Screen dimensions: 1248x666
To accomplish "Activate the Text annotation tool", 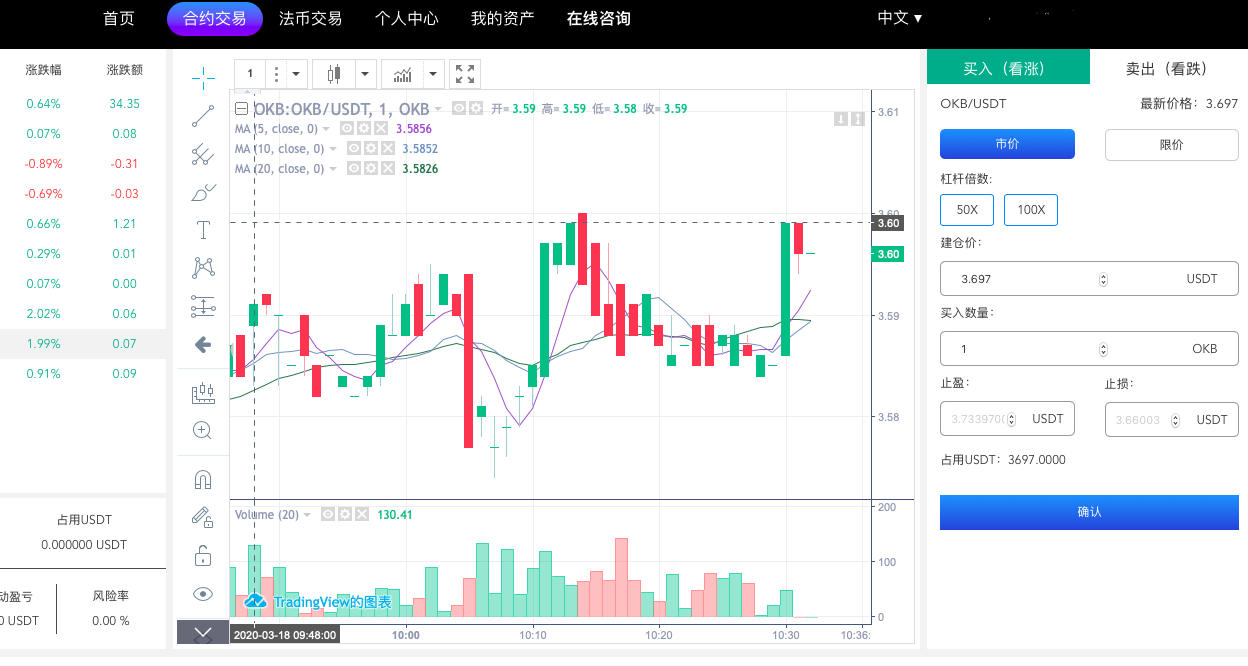I will pyautogui.click(x=203, y=230).
